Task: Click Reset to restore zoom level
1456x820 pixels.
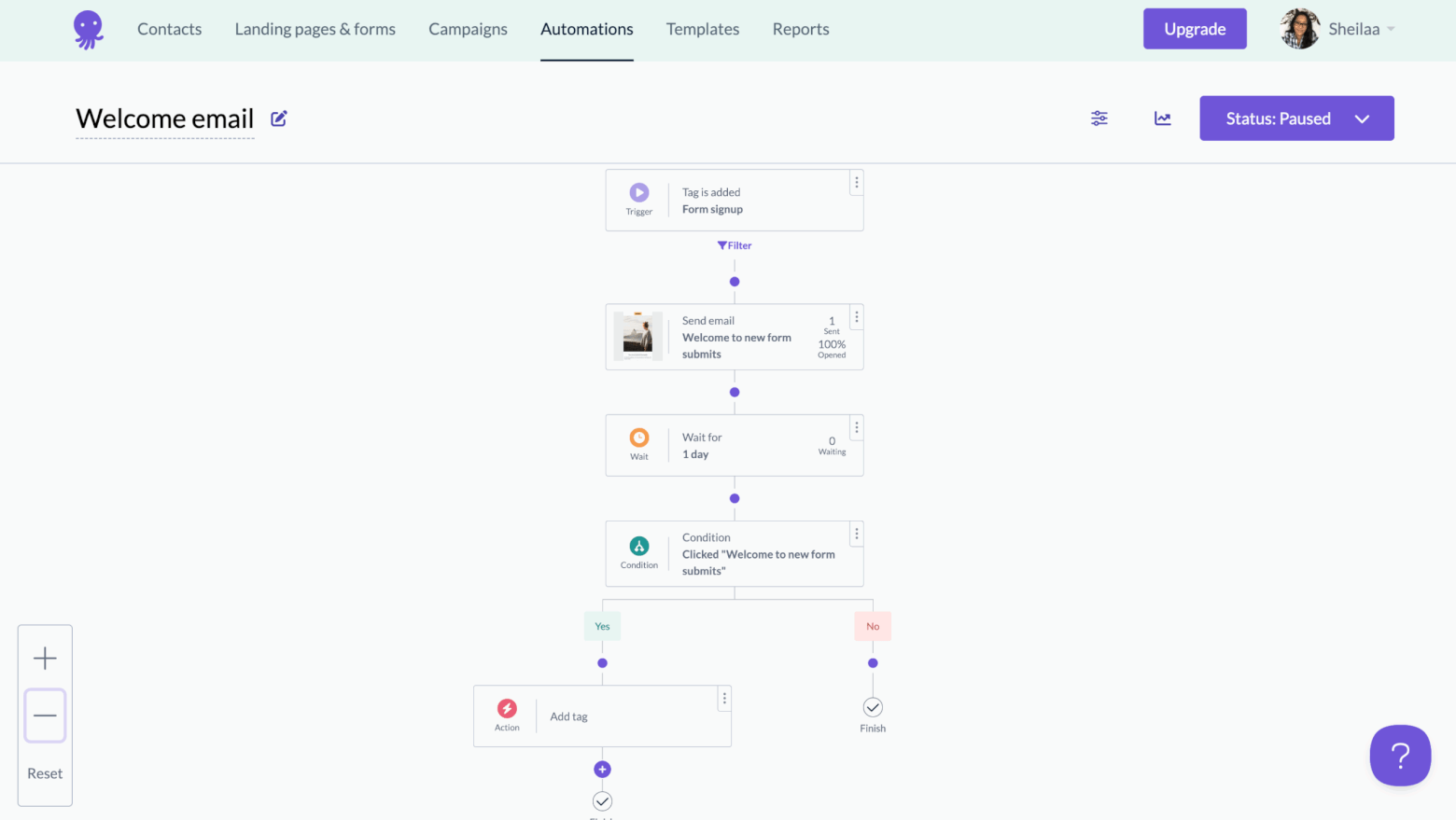Action: tap(44, 772)
